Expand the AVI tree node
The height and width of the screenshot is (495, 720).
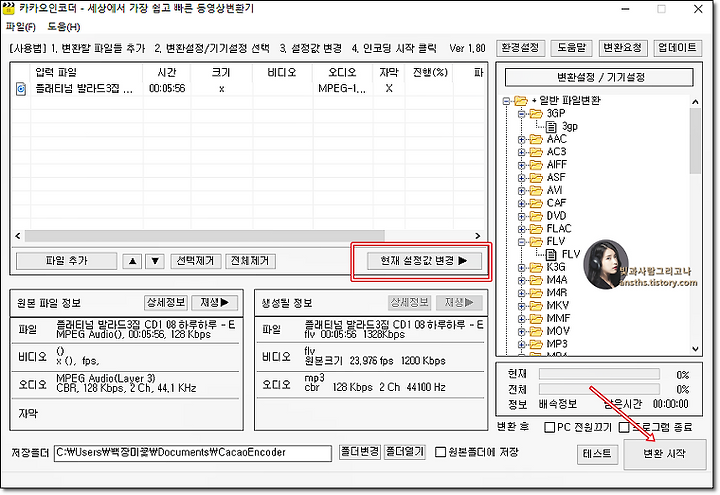(x=521, y=191)
